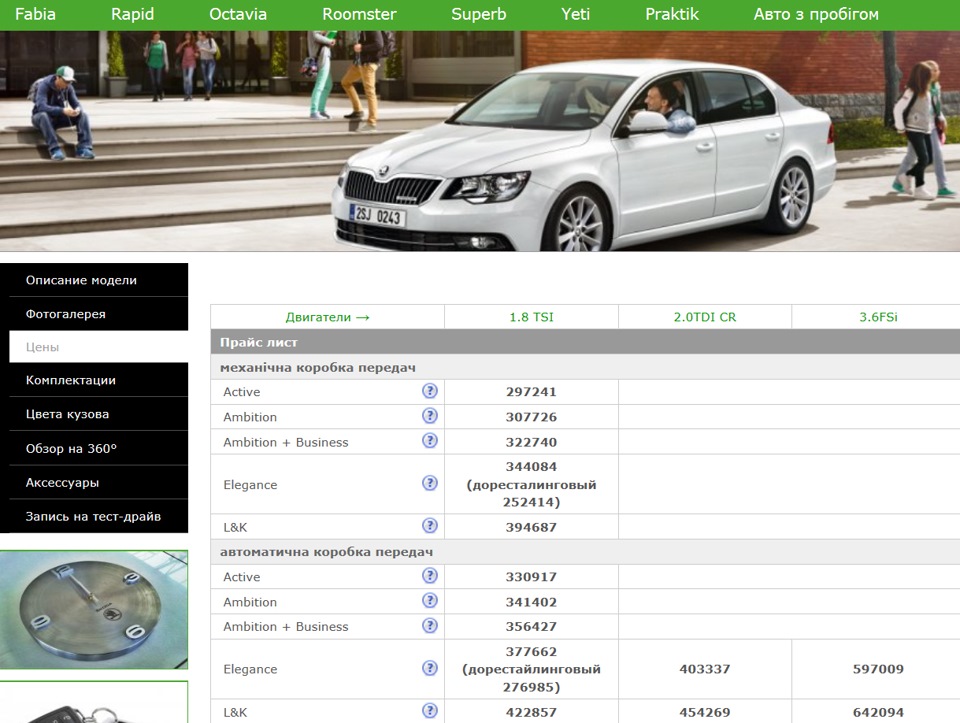Click автоматична коробка передач section label

point(326,552)
